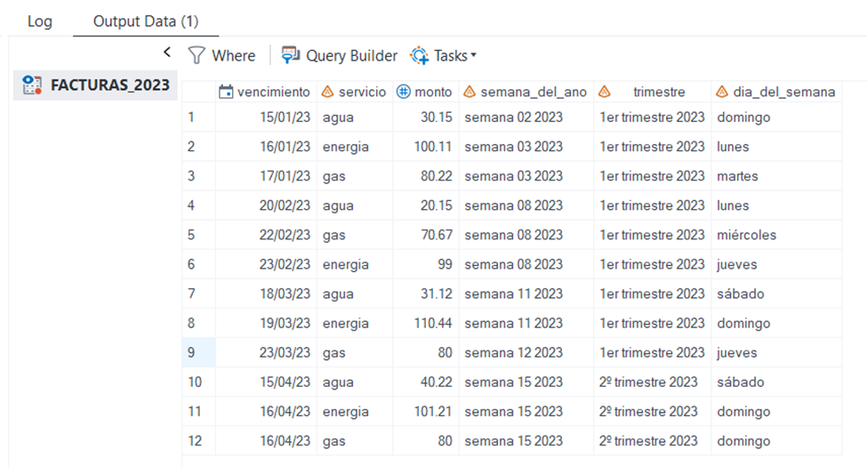Select row number 1 header
The height and width of the screenshot is (467, 867).
point(199,117)
